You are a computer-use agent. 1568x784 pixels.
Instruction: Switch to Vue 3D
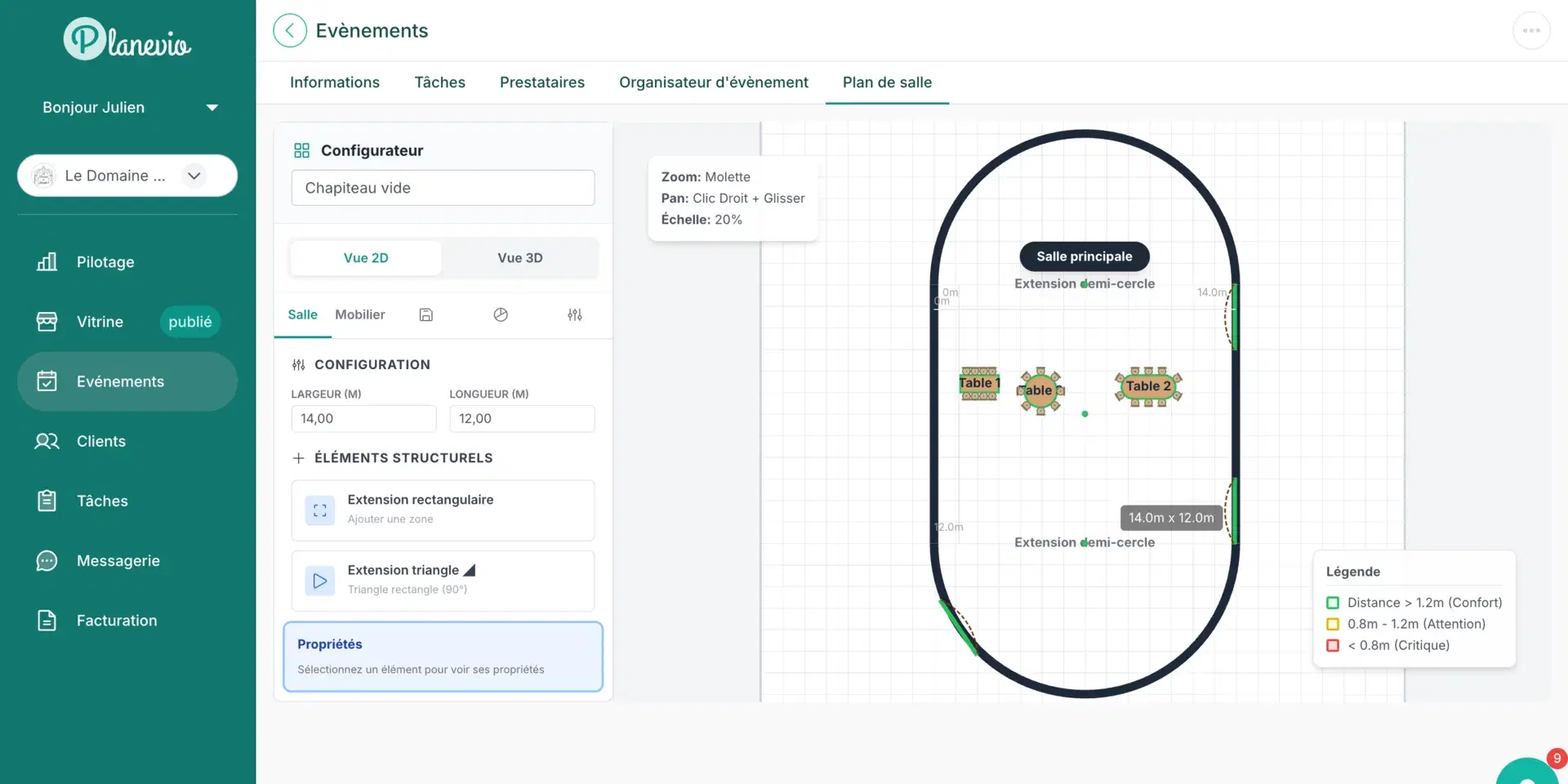click(520, 258)
